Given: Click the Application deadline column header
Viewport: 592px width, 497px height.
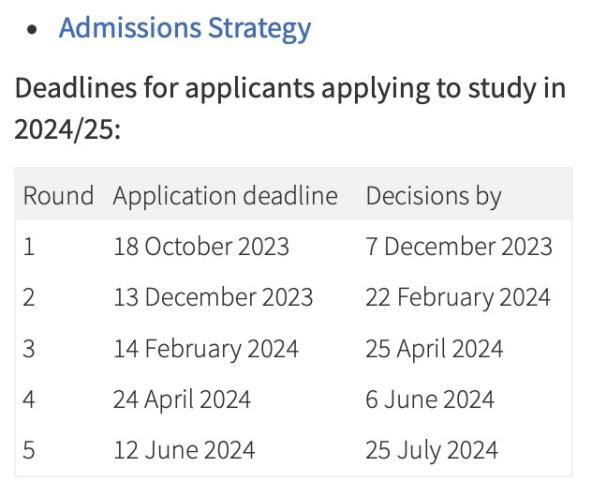Looking at the screenshot, I should click(x=225, y=196).
